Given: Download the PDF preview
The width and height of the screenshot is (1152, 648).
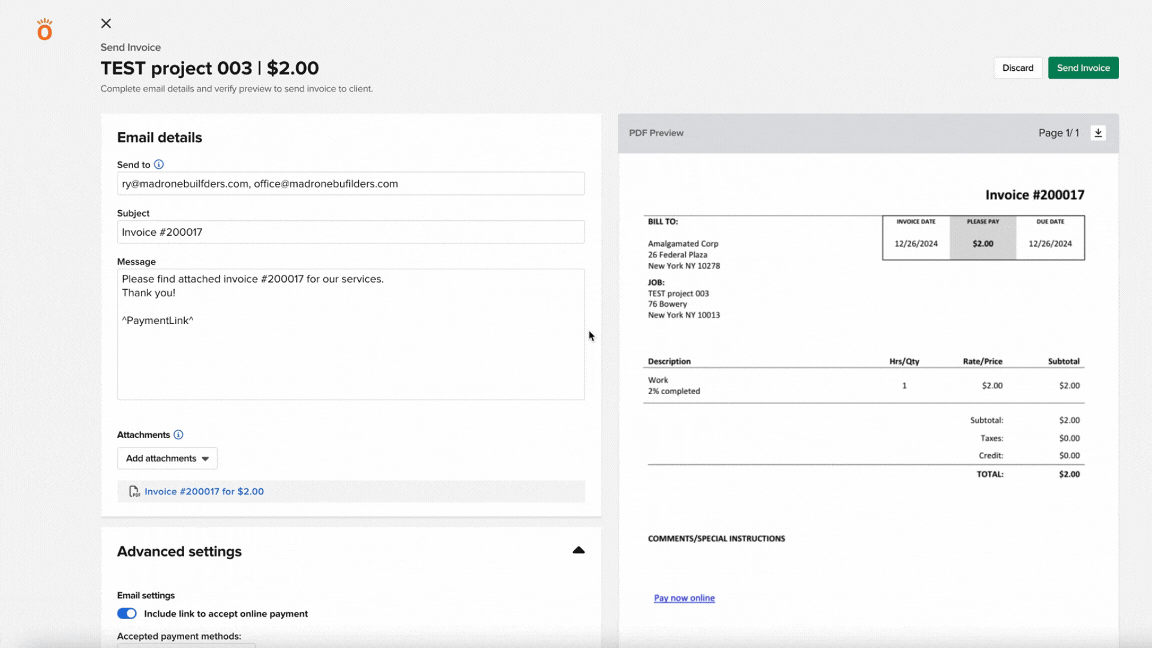Looking at the screenshot, I should (1098, 133).
